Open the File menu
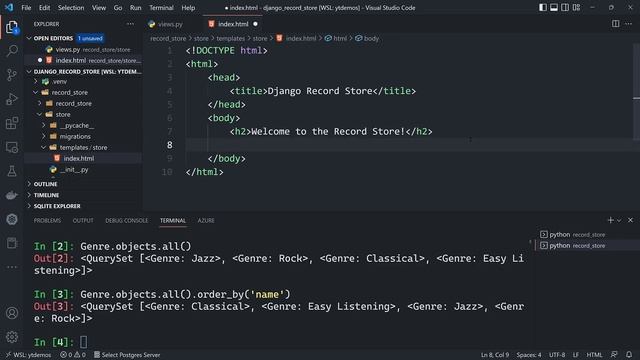 pyautogui.click(x=26, y=8)
